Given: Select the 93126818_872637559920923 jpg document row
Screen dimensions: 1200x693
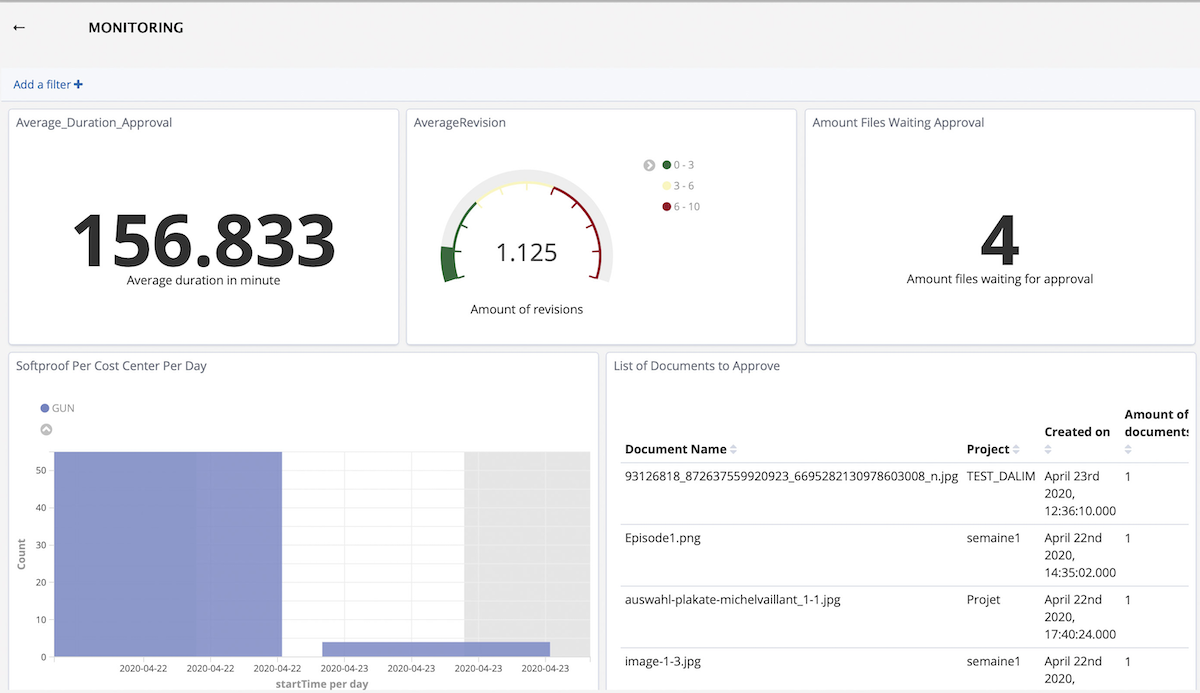Looking at the screenshot, I should click(905, 494).
